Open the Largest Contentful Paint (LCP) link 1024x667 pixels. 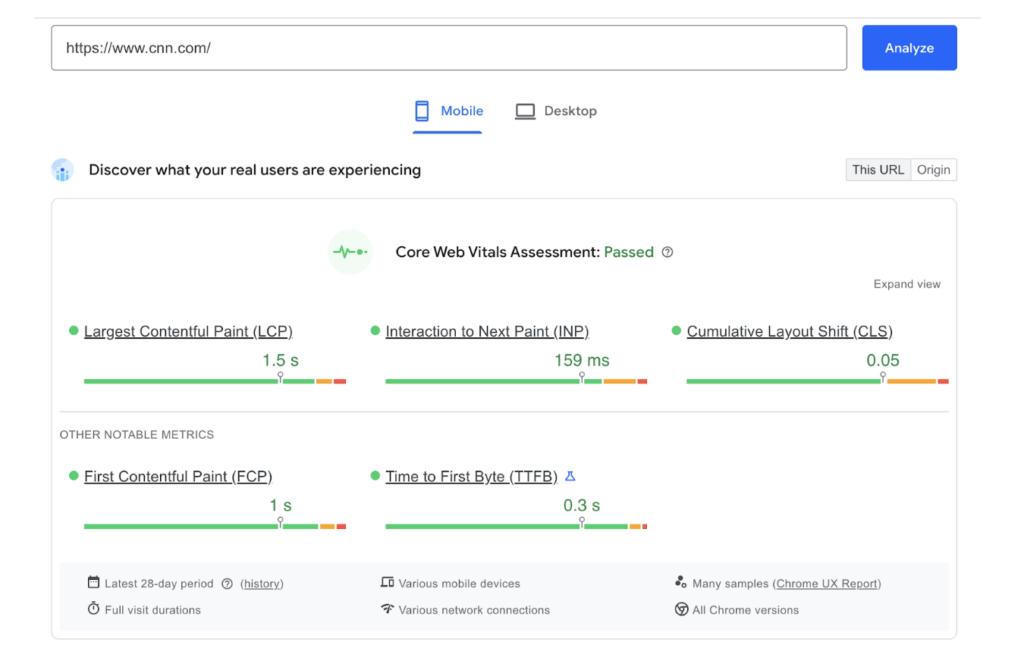[188, 331]
